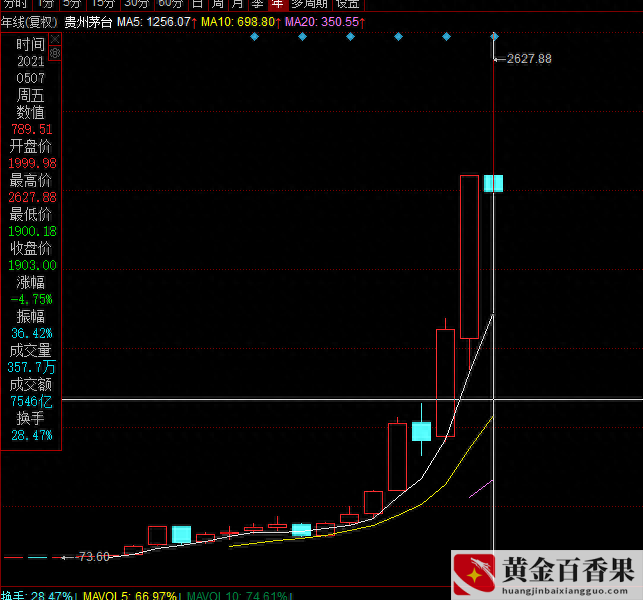Close the data info panel with X
The height and width of the screenshot is (600, 643).
tap(55, 39)
